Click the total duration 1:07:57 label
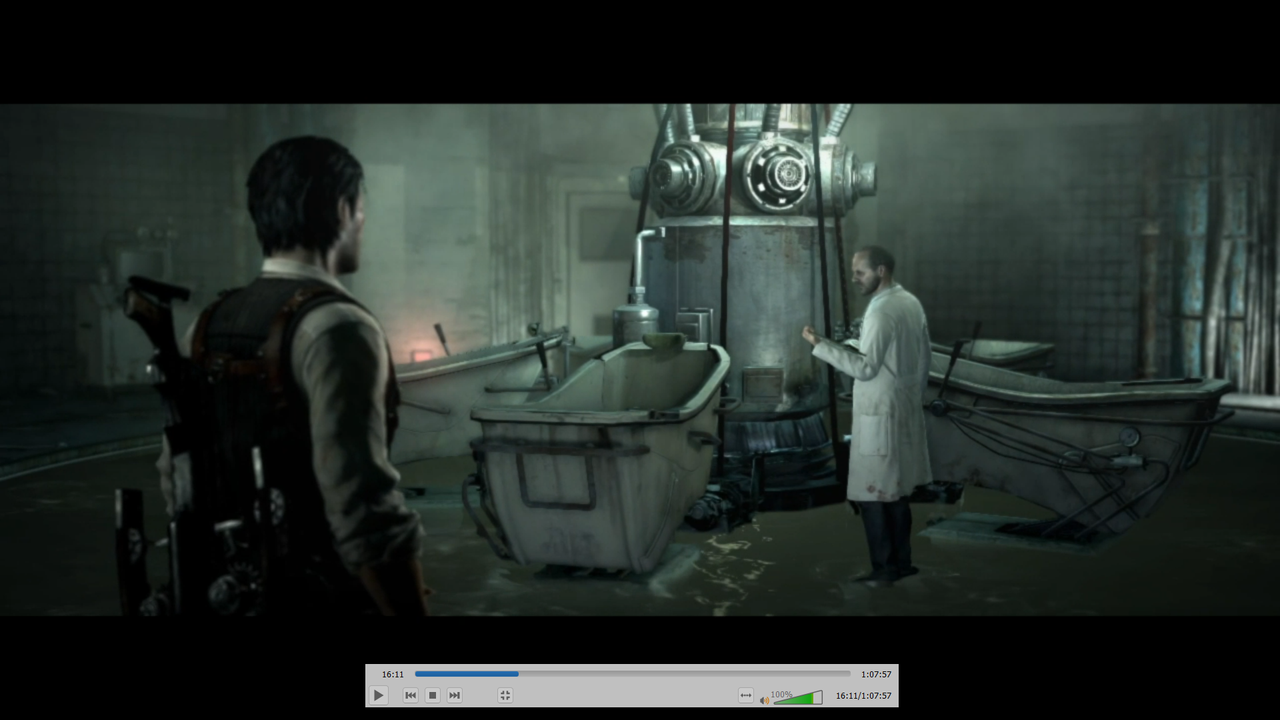 (876, 674)
